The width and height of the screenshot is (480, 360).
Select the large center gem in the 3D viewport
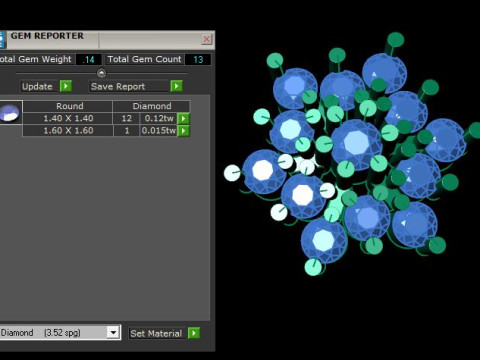click(x=357, y=144)
